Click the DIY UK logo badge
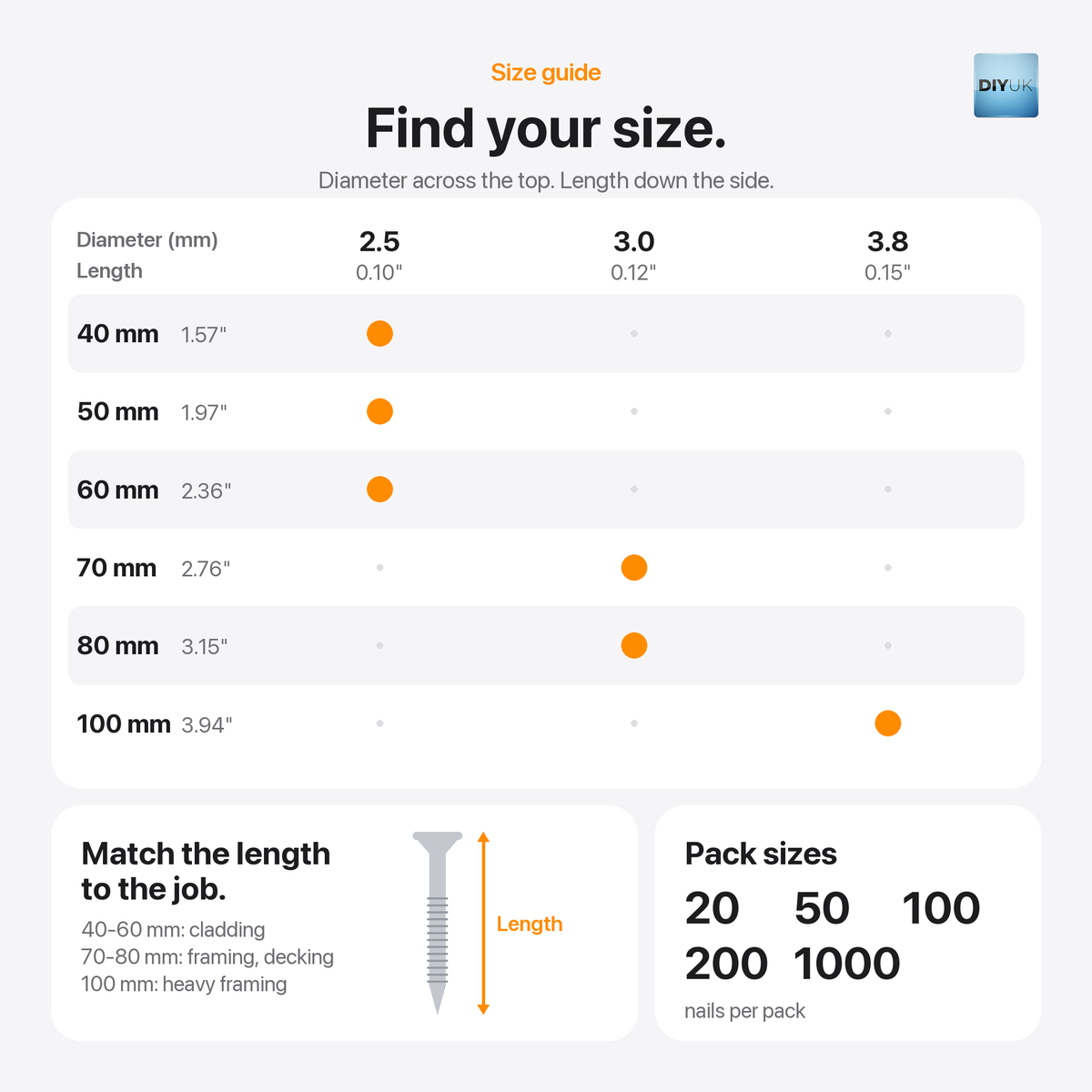The image size is (1092, 1092). pyautogui.click(x=1006, y=86)
